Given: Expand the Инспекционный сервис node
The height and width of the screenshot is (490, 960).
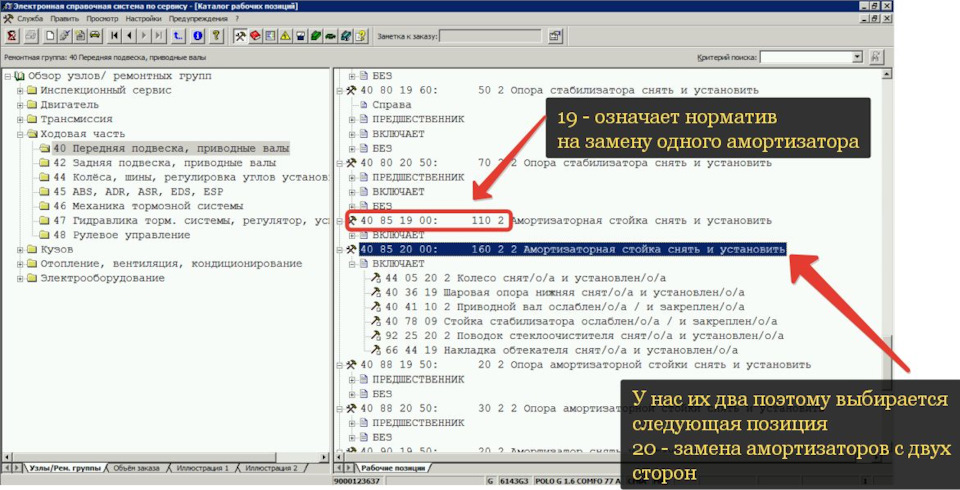Looking at the screenshot, I should click(20, 91).
